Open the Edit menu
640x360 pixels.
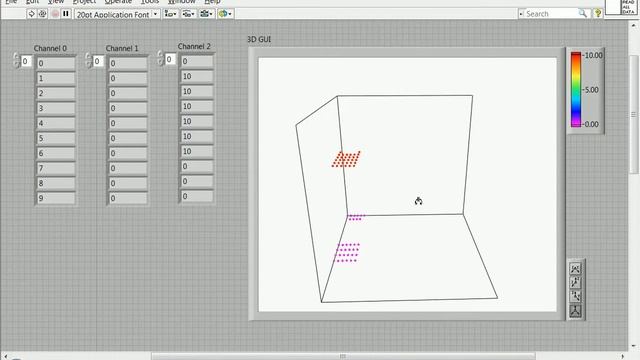click(32, 2)
